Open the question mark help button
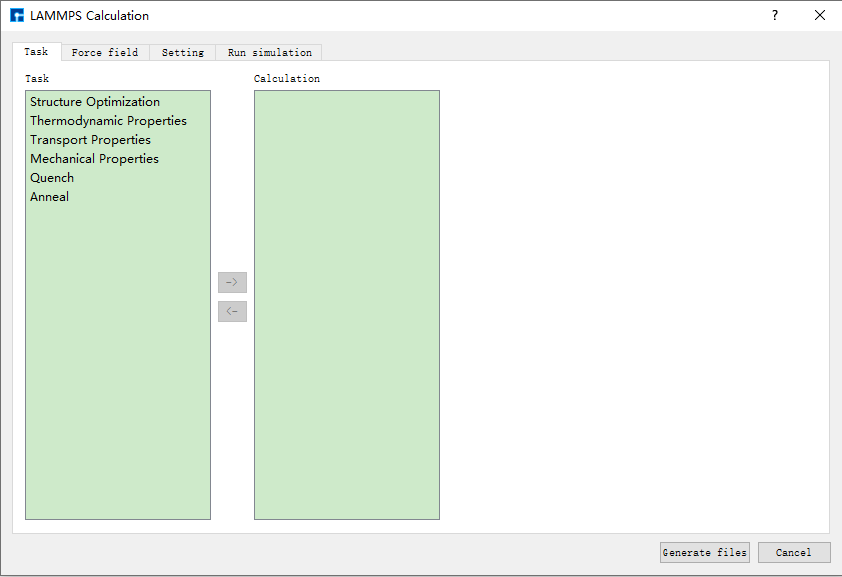The image size is (842, 577). [774, 16]
